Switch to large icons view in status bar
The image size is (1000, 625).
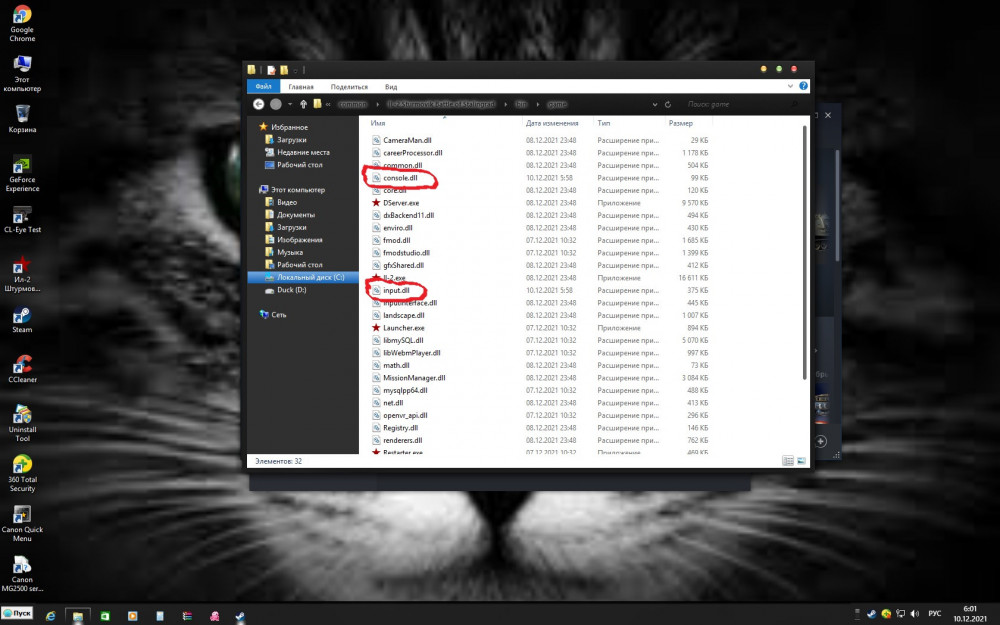coord(801,460)
